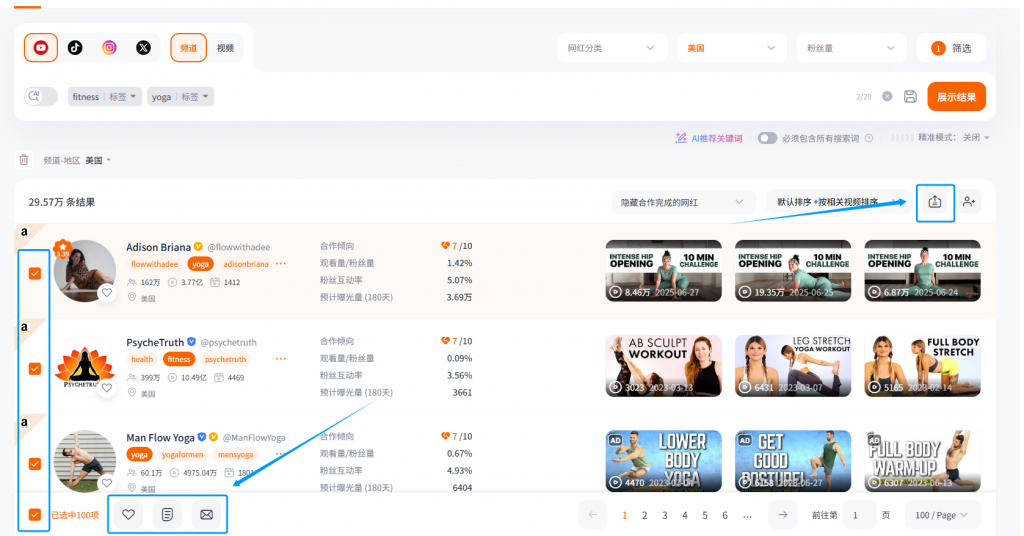Viewport: 1024px width, 536px height.
Task: Favorite PsycheTruth with heart icon
Action: (x=106, y=388)
